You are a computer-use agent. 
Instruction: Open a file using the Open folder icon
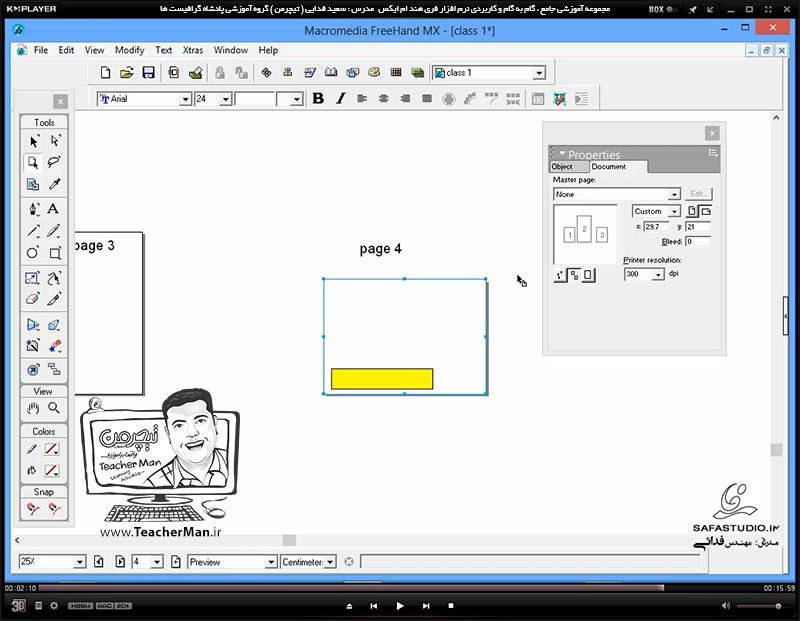127,72
